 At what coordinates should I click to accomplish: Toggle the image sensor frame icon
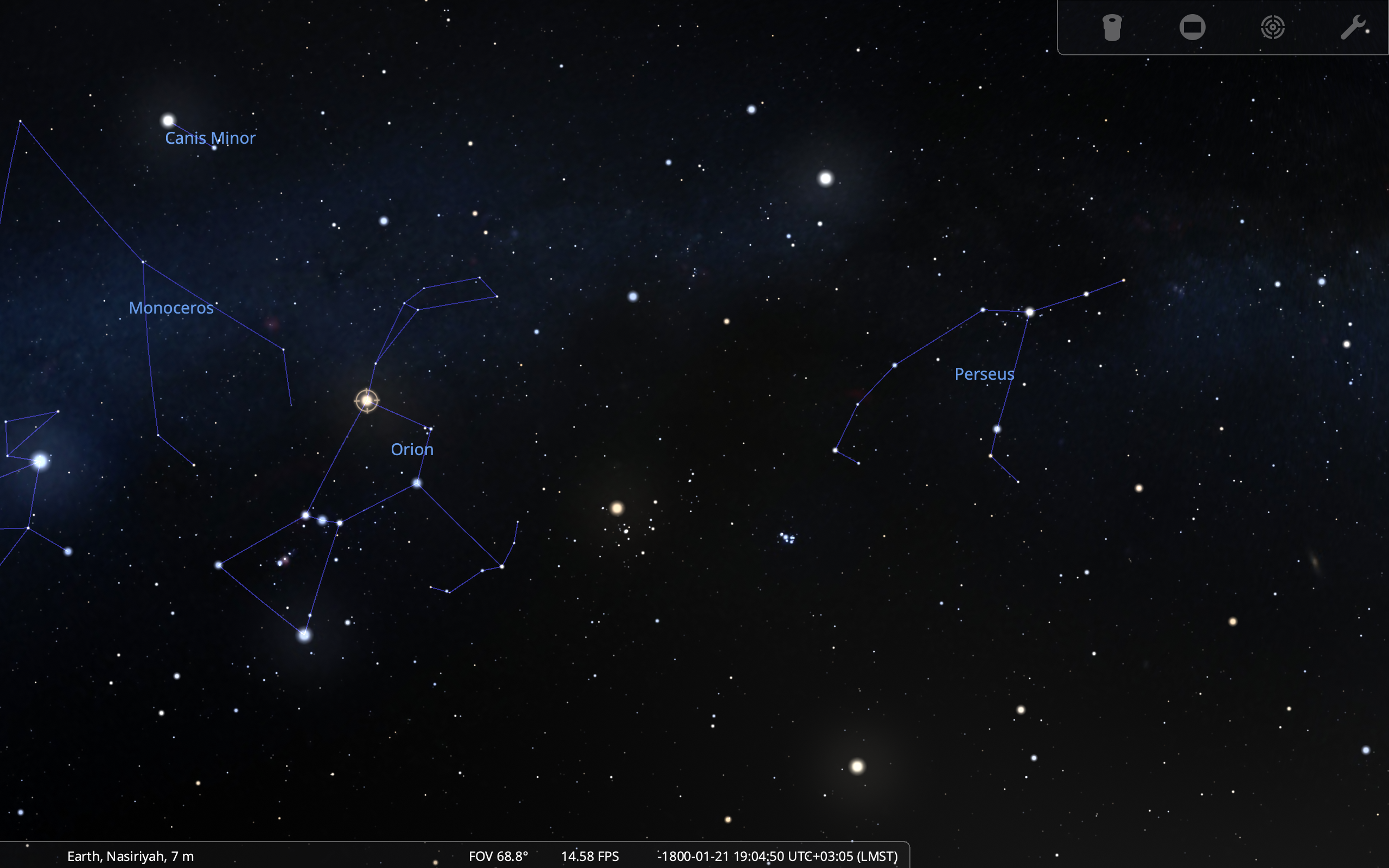click(x=1192, y=28)
